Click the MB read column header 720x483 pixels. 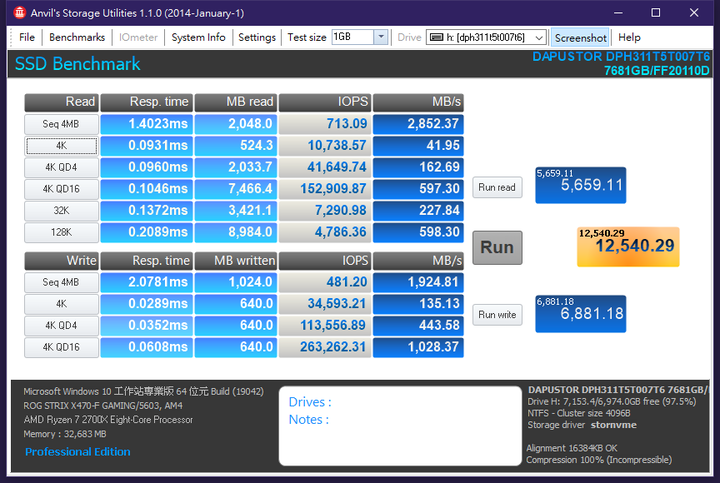pos(236,102)
